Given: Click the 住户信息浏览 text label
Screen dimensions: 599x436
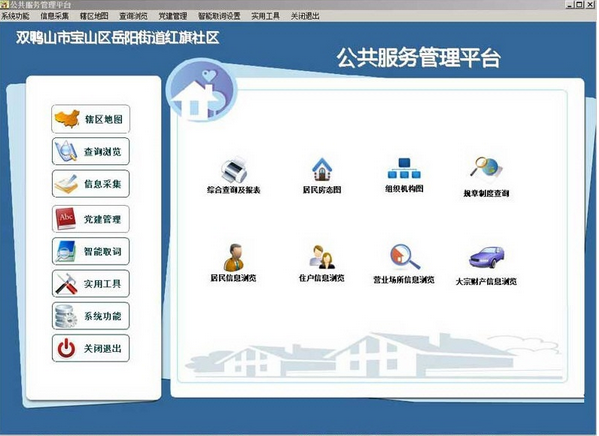Looking at the screenshot, I should (x=322, y=278).
